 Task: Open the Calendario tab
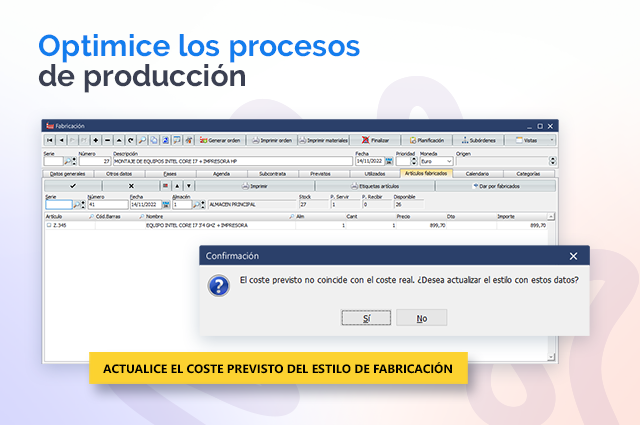click(477, 173)
